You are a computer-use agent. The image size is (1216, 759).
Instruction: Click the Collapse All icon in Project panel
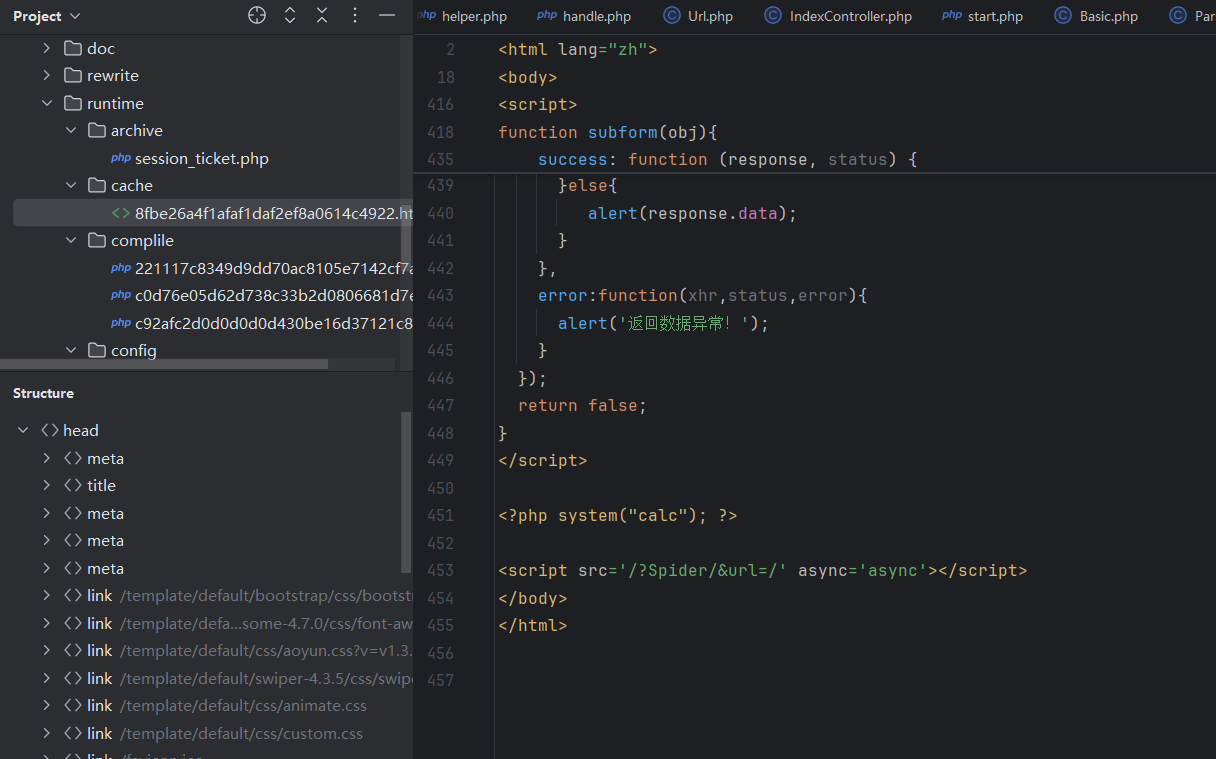coord(322,15)
